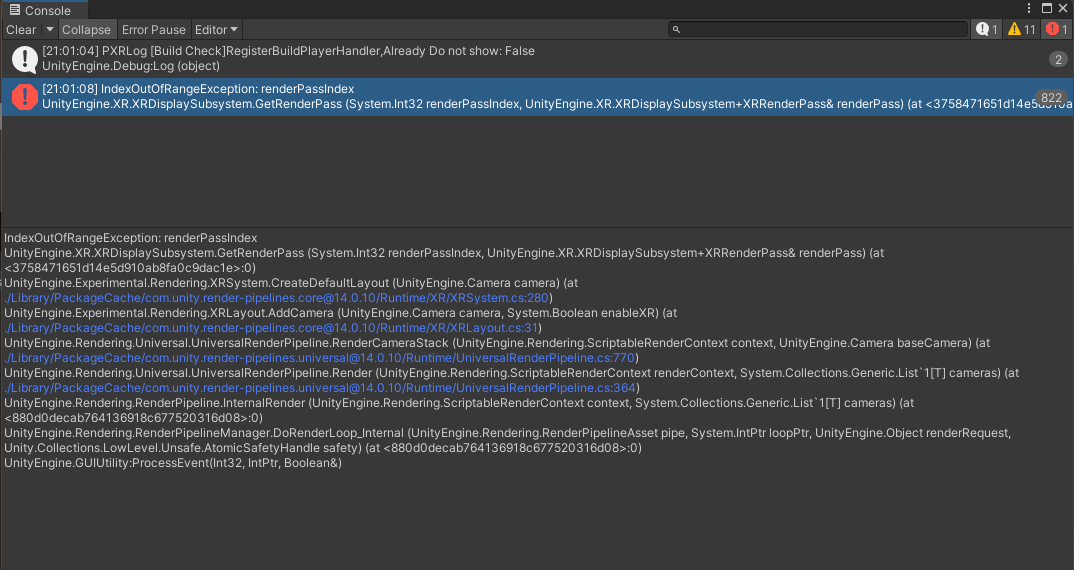Open UniversalRenderPipeline.cs:364 source link
This screenshot has height=570, width=1074.
pyautogui.click(x=320, y=388)
